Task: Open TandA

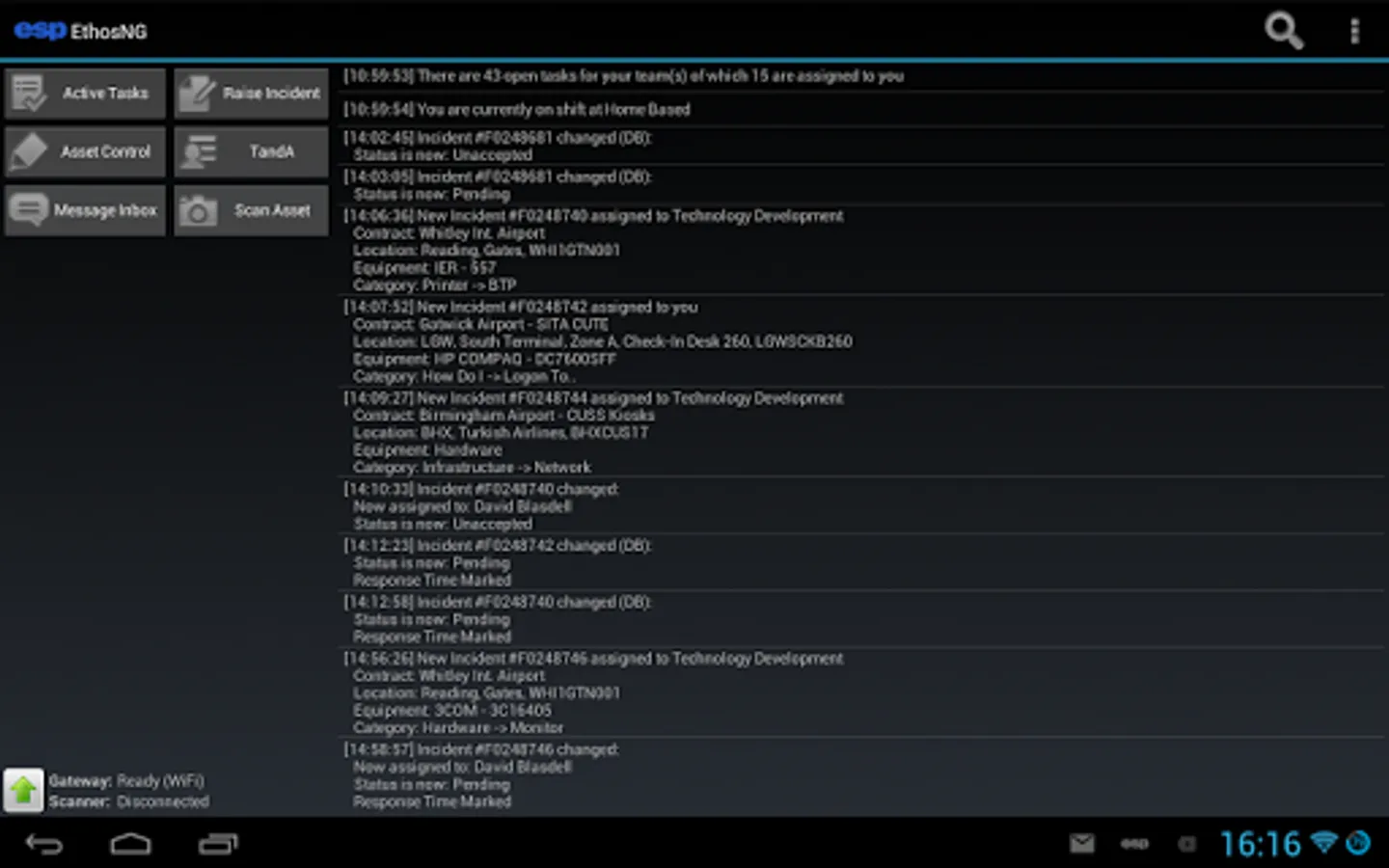Action: point(251,151)
